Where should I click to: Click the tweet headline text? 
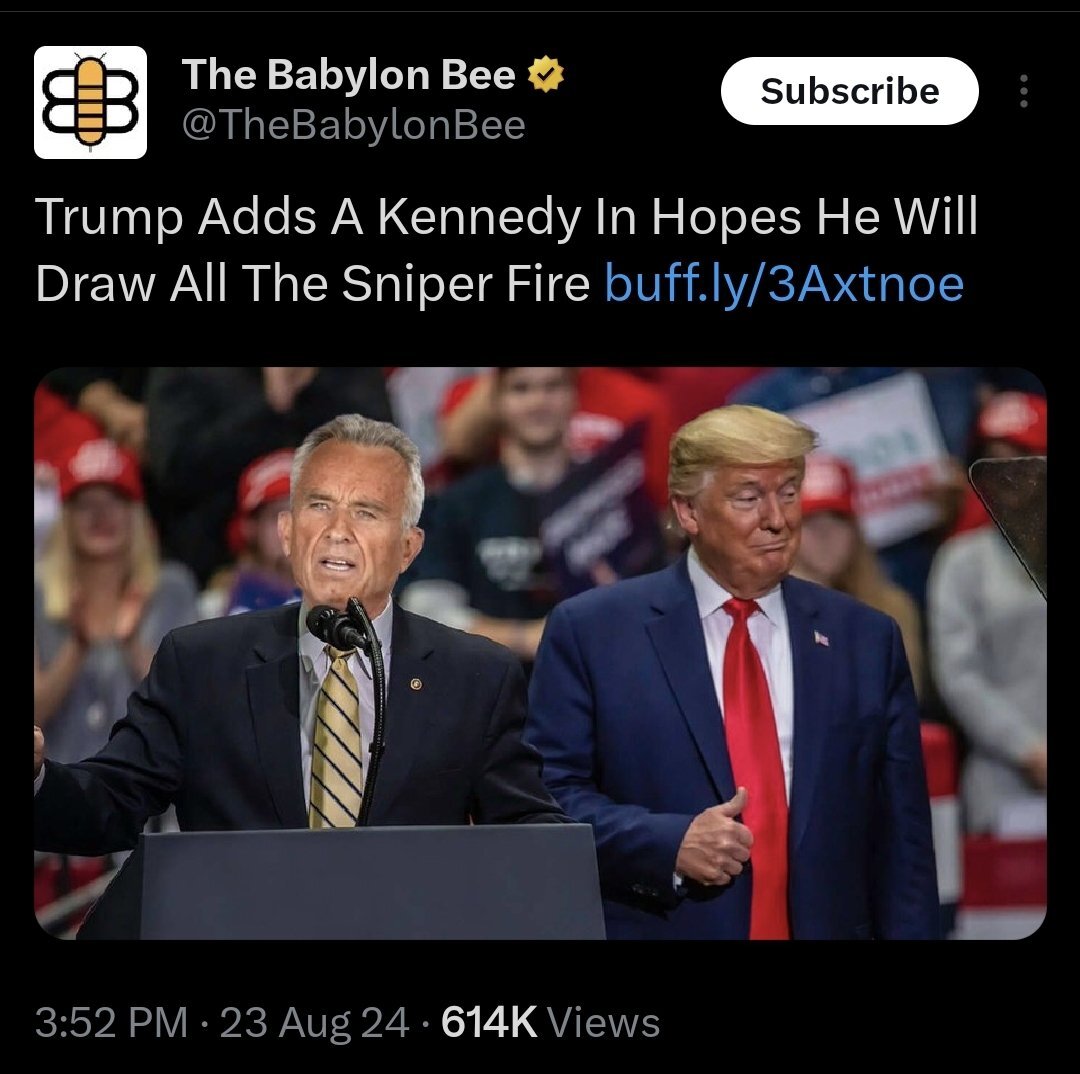click(x=506, y=250)
